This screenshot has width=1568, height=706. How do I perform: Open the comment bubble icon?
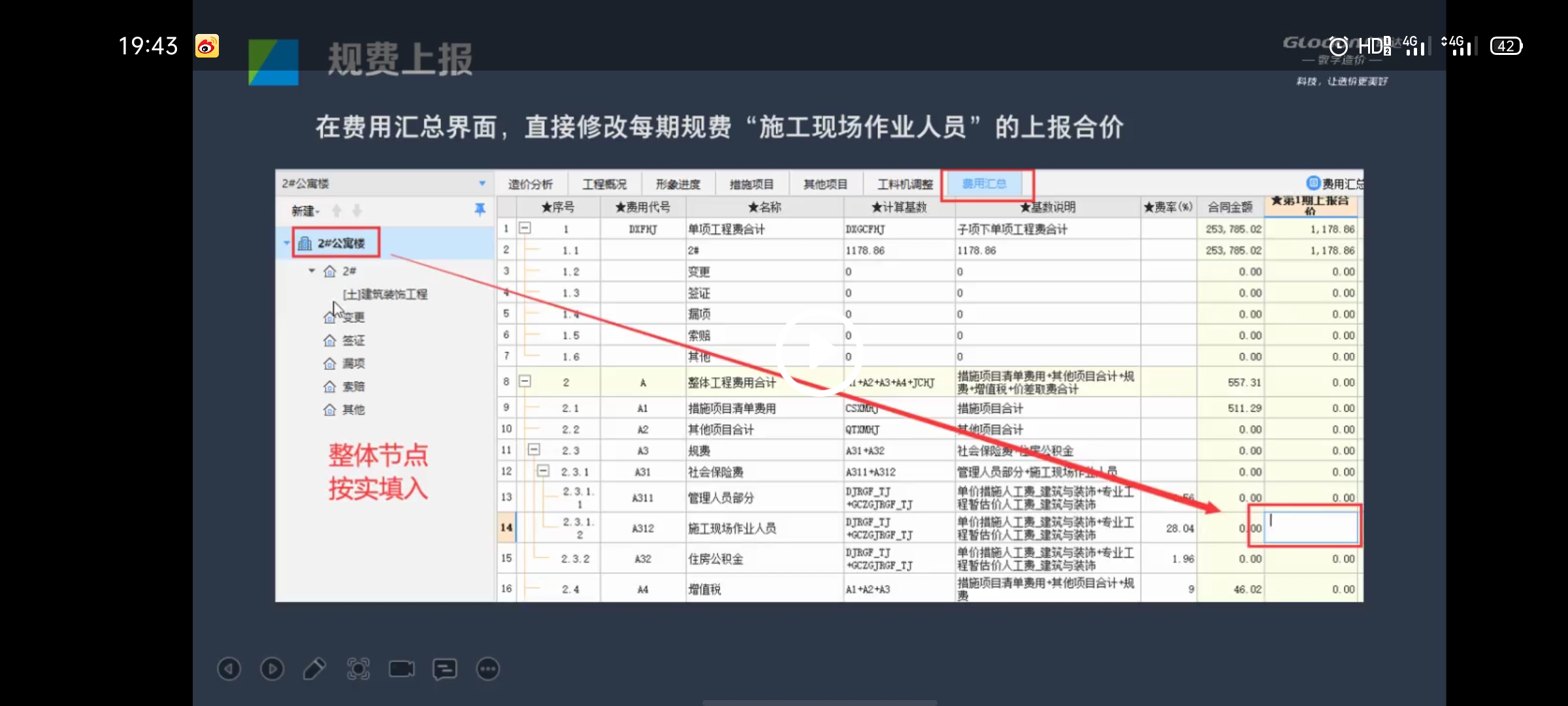(445, 669)
